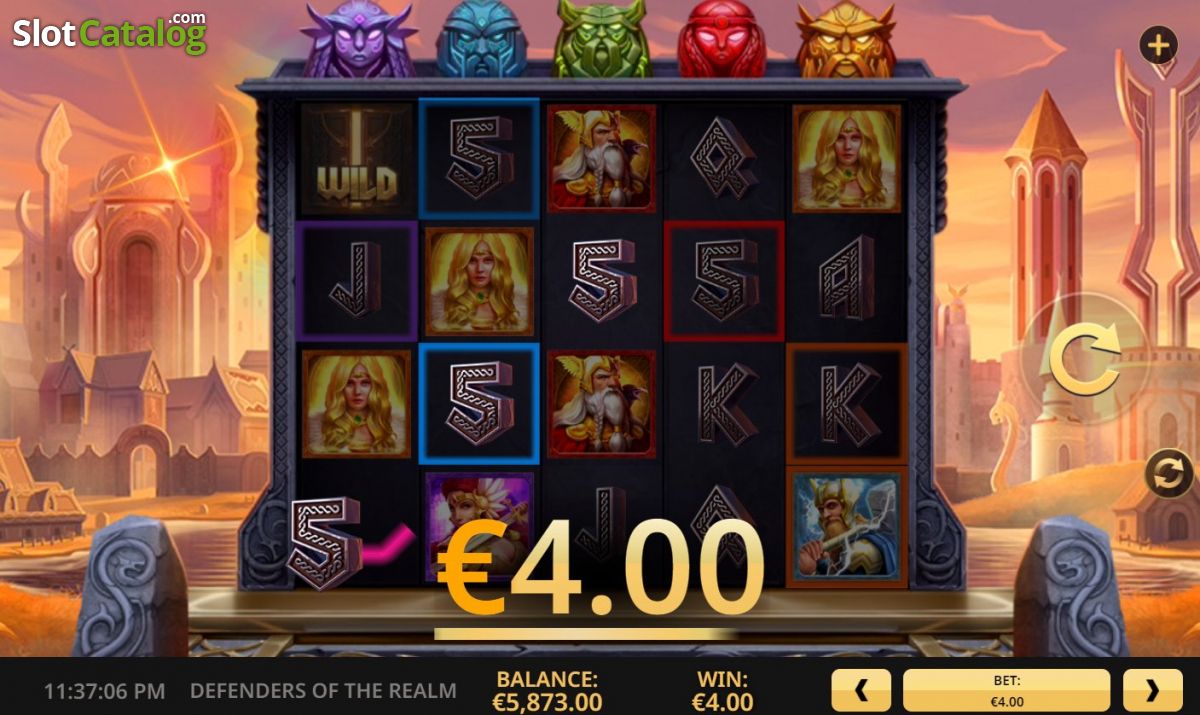Click the purple horned mask on top
The height and width of the screenshot is (715, 1200).
click(358, 41)
